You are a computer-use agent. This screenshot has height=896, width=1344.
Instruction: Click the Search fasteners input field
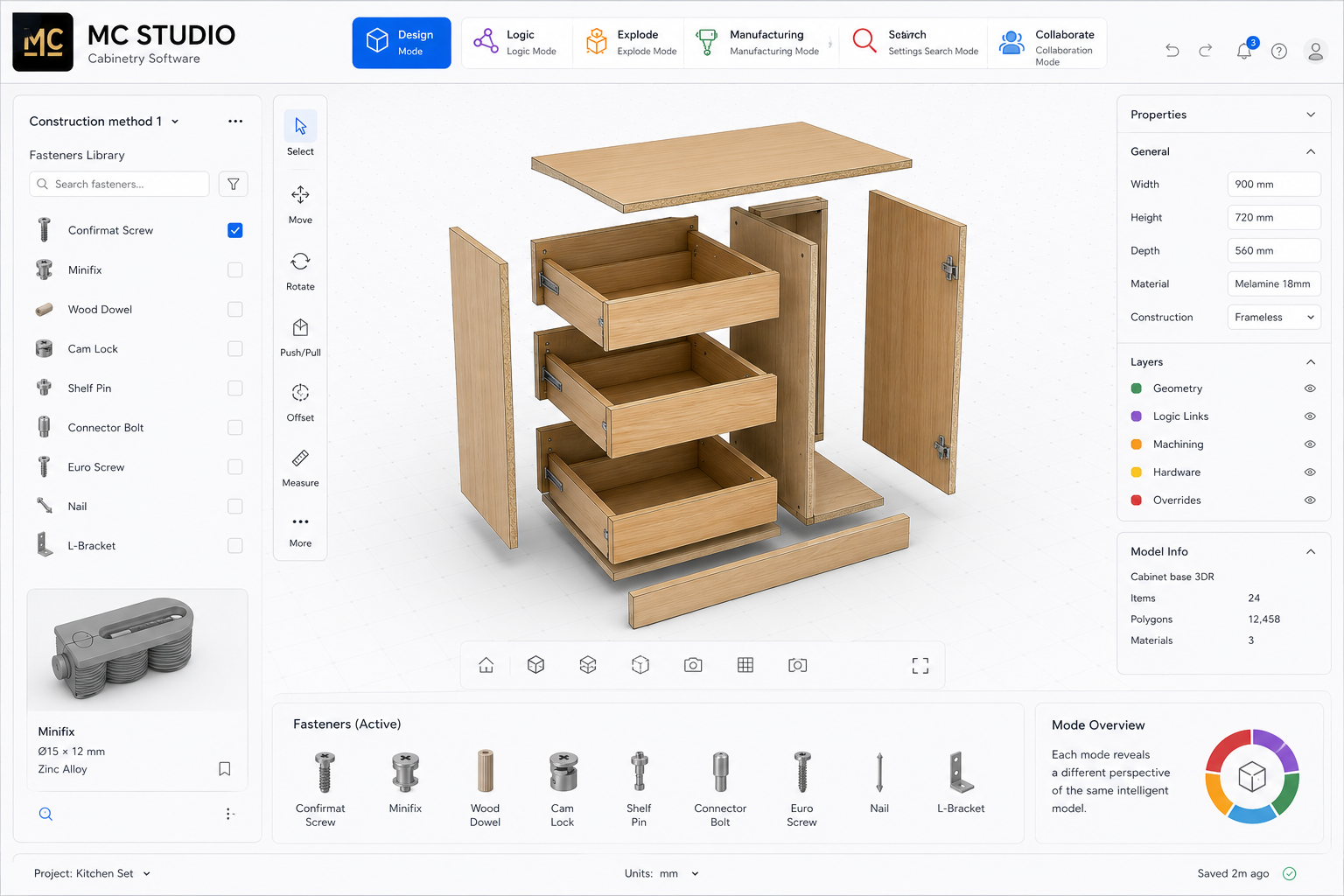(120, 184)
